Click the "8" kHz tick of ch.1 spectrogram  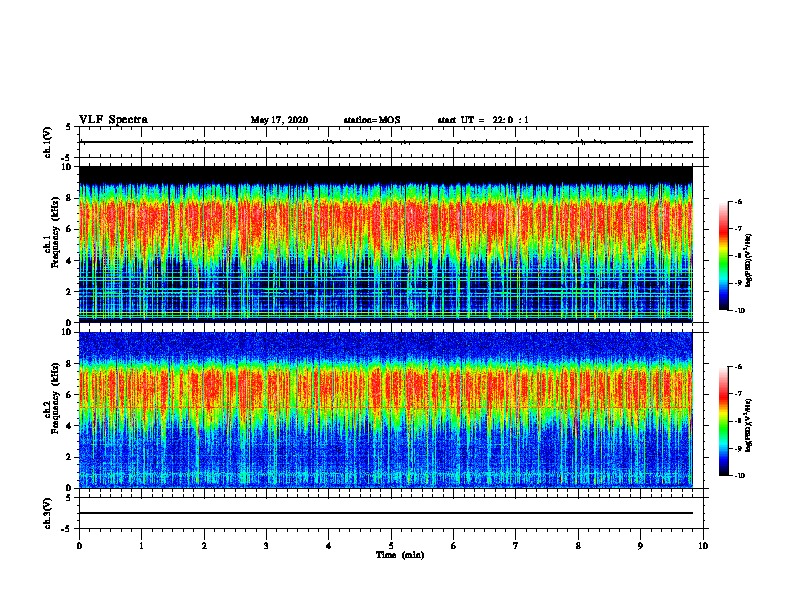70,198
